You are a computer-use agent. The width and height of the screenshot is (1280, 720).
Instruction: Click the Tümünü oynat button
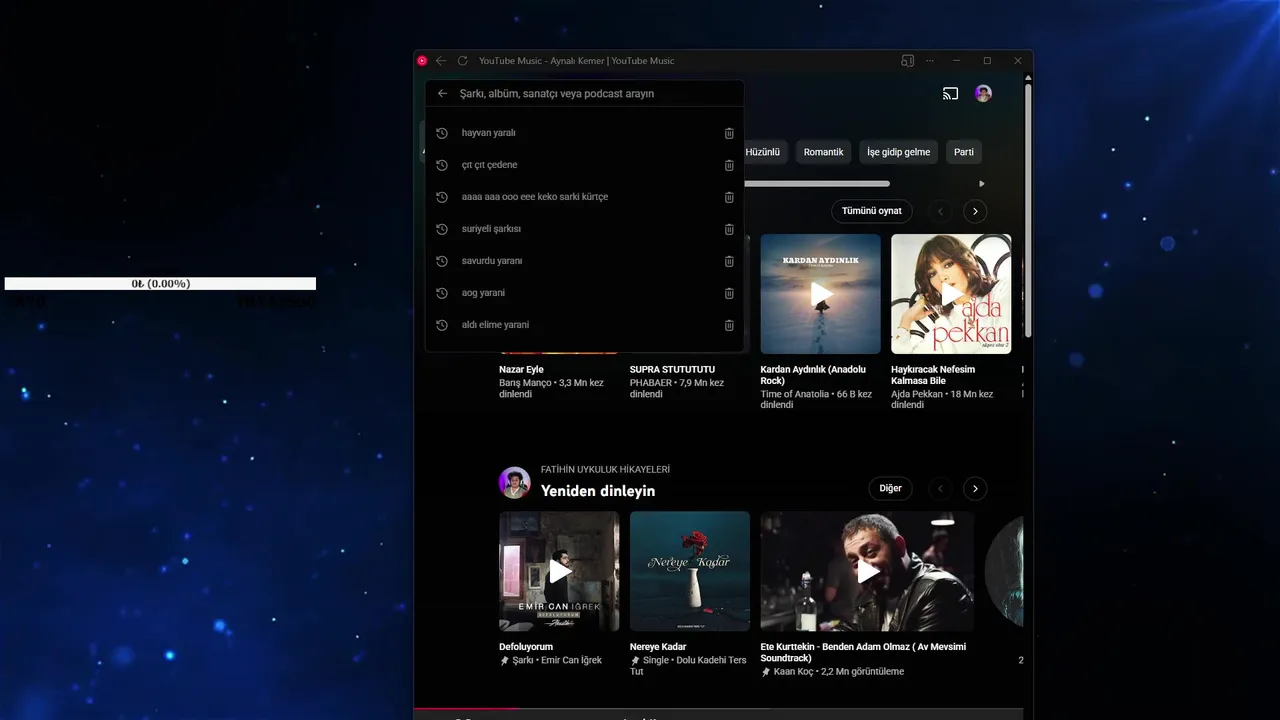pyautogui.click(x=871, y=211)
